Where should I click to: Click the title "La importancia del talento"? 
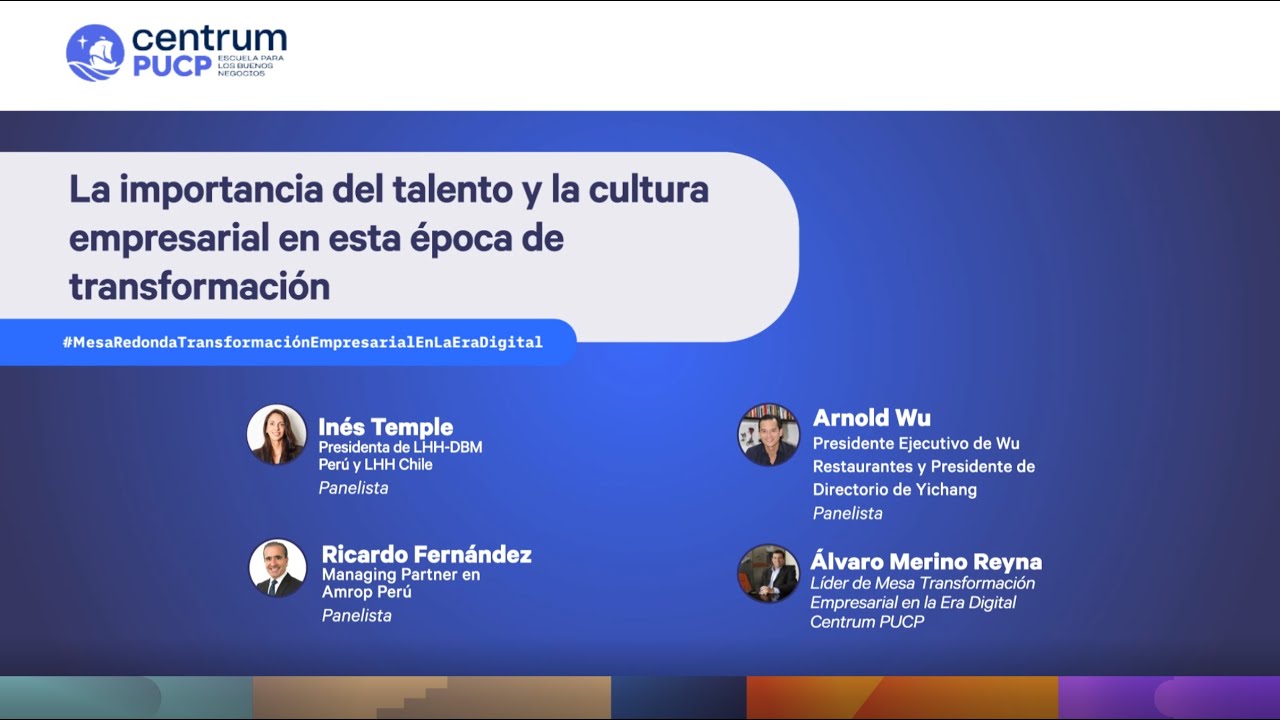click(389, 238)
